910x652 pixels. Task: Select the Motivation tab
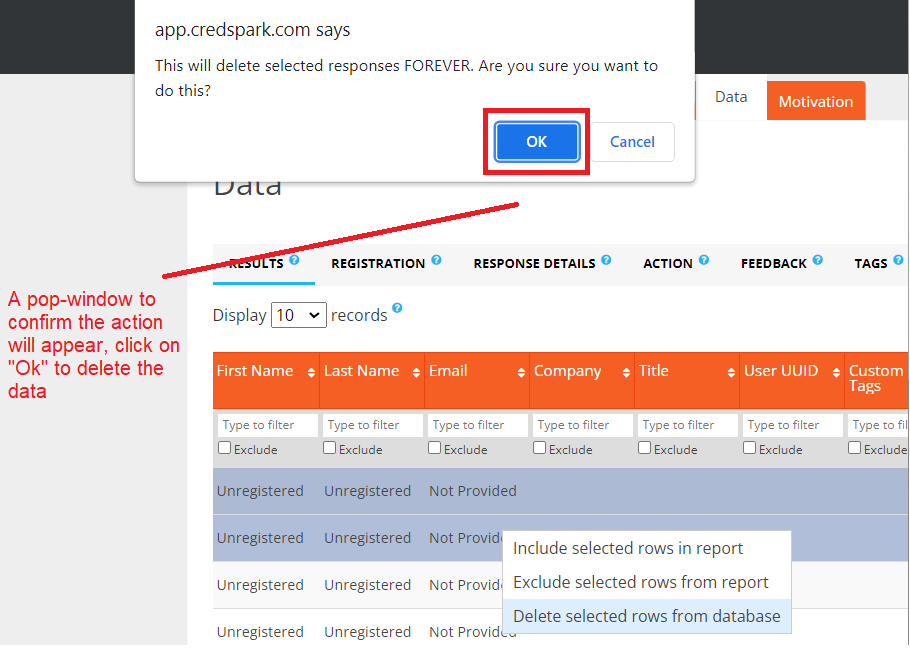pyautogui.click(x=815, y=100)
